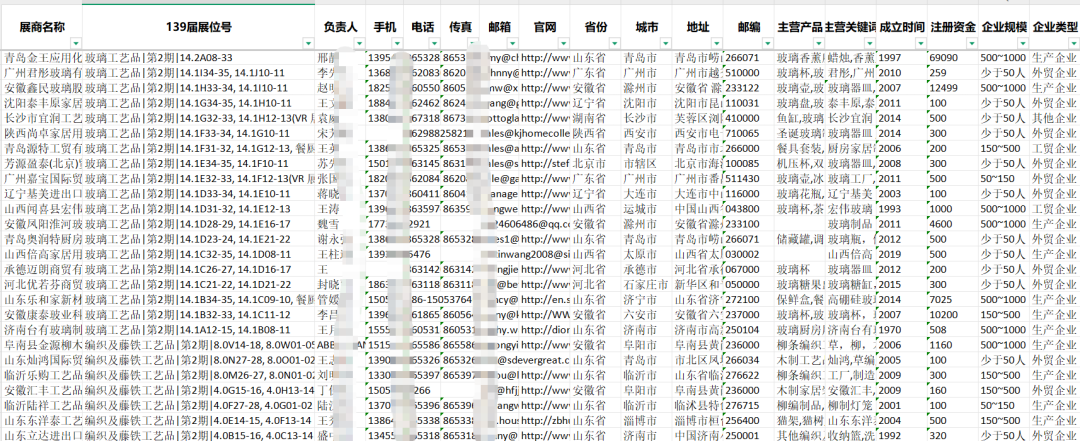Open the filter dropdown for 官网 column
The width and height of the screenshot is (1080, 441).
pos(564,43)
